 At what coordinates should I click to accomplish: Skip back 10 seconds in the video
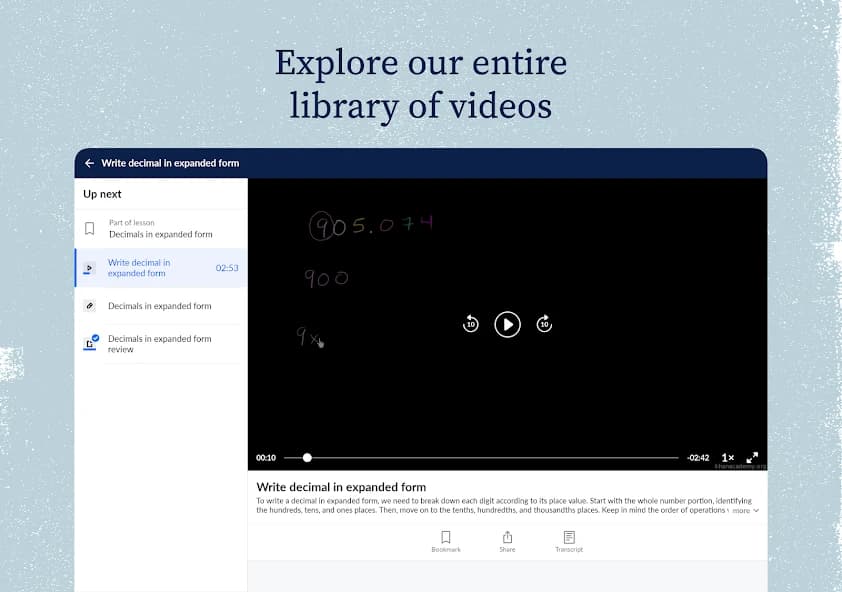click(x=470, y=324)
